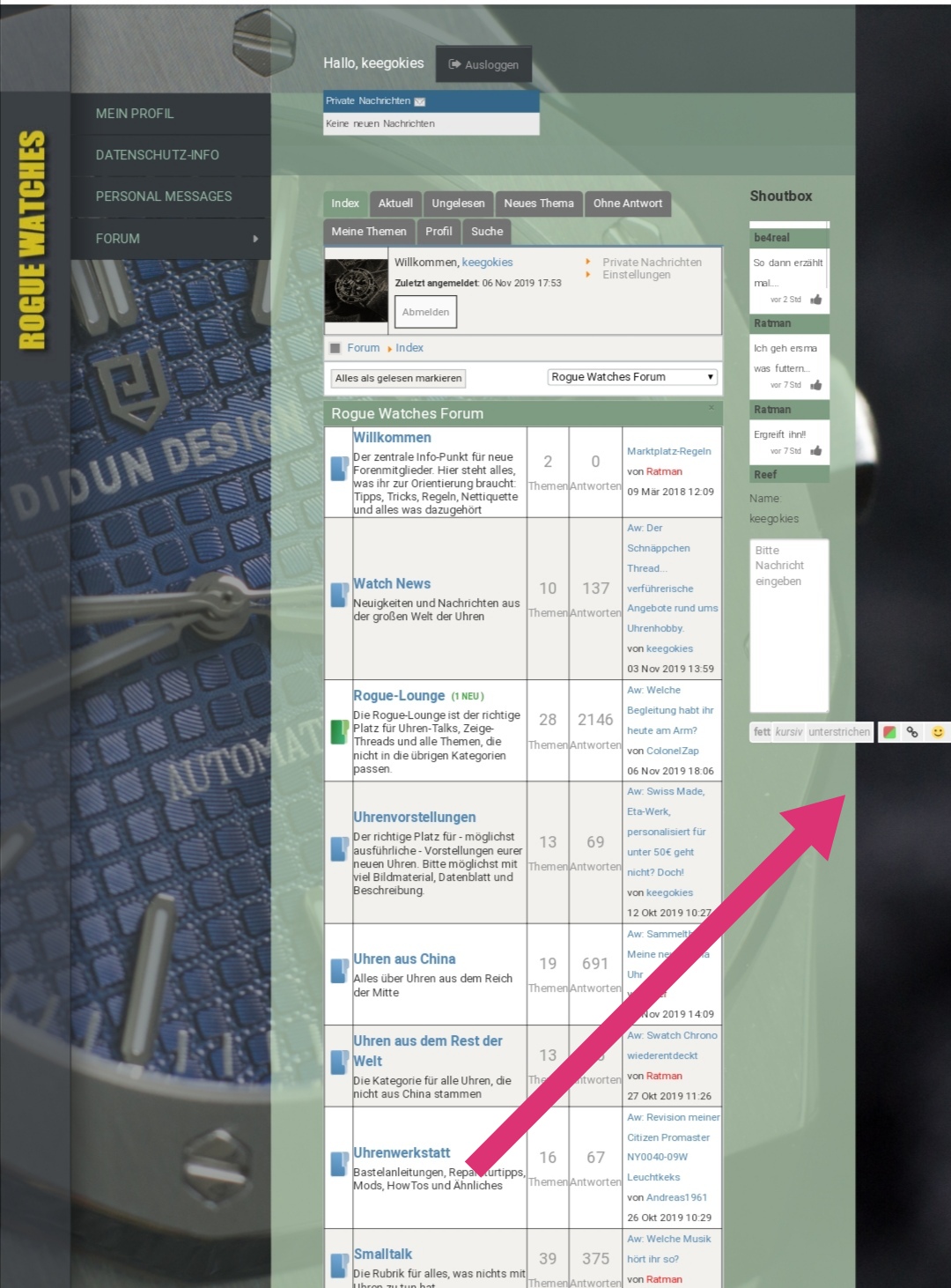The image size is (951, 1288).
Task: Click the Private Nachrichten envelope icon
Action: click(x=420, y=102)
